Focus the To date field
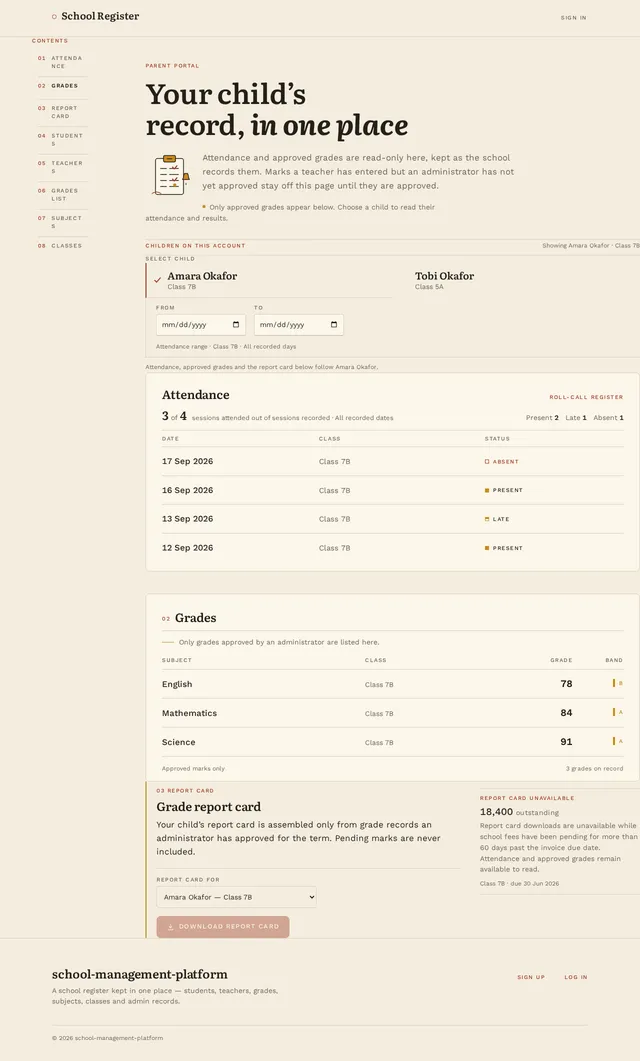Image resolution: width=640 pixels, height=1061 pixels. point(298,325)
